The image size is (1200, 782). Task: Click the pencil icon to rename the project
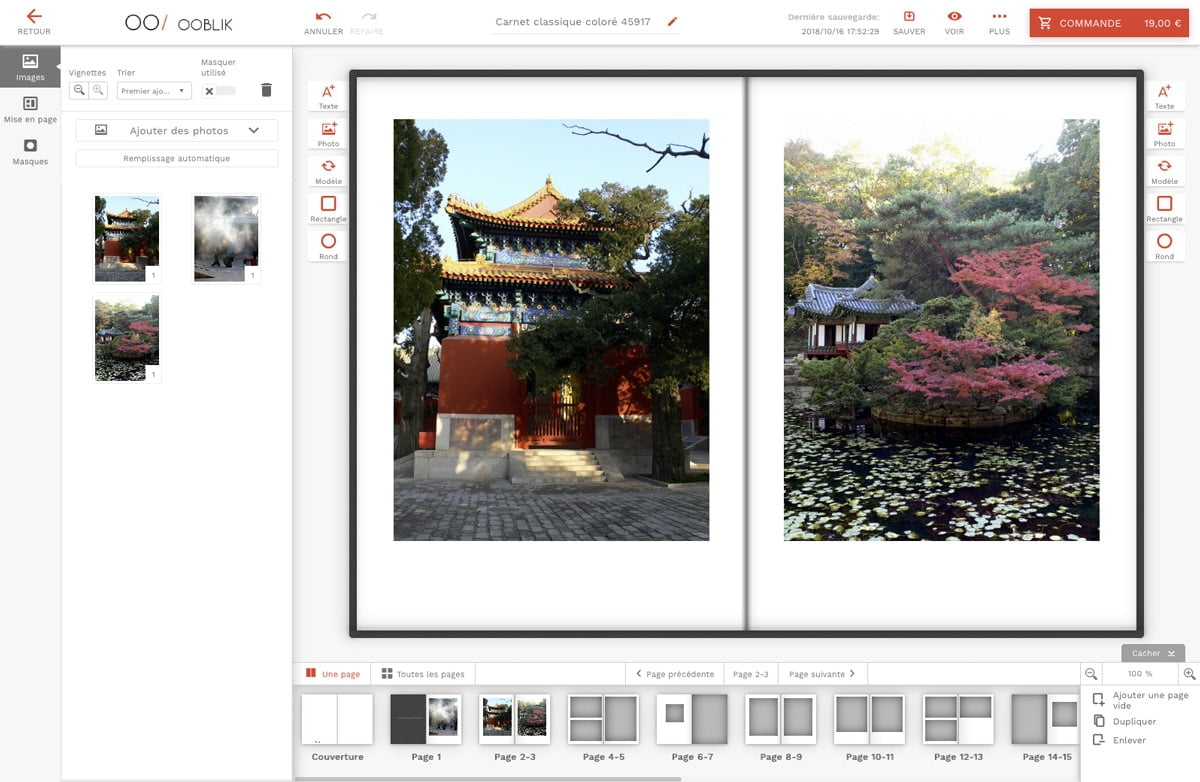click(x=672, y=22)
